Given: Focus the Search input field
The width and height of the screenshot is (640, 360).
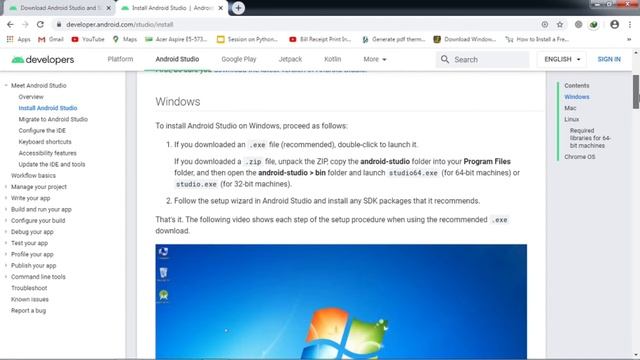Looking at the screenshot, I should (x=483, y=60).
